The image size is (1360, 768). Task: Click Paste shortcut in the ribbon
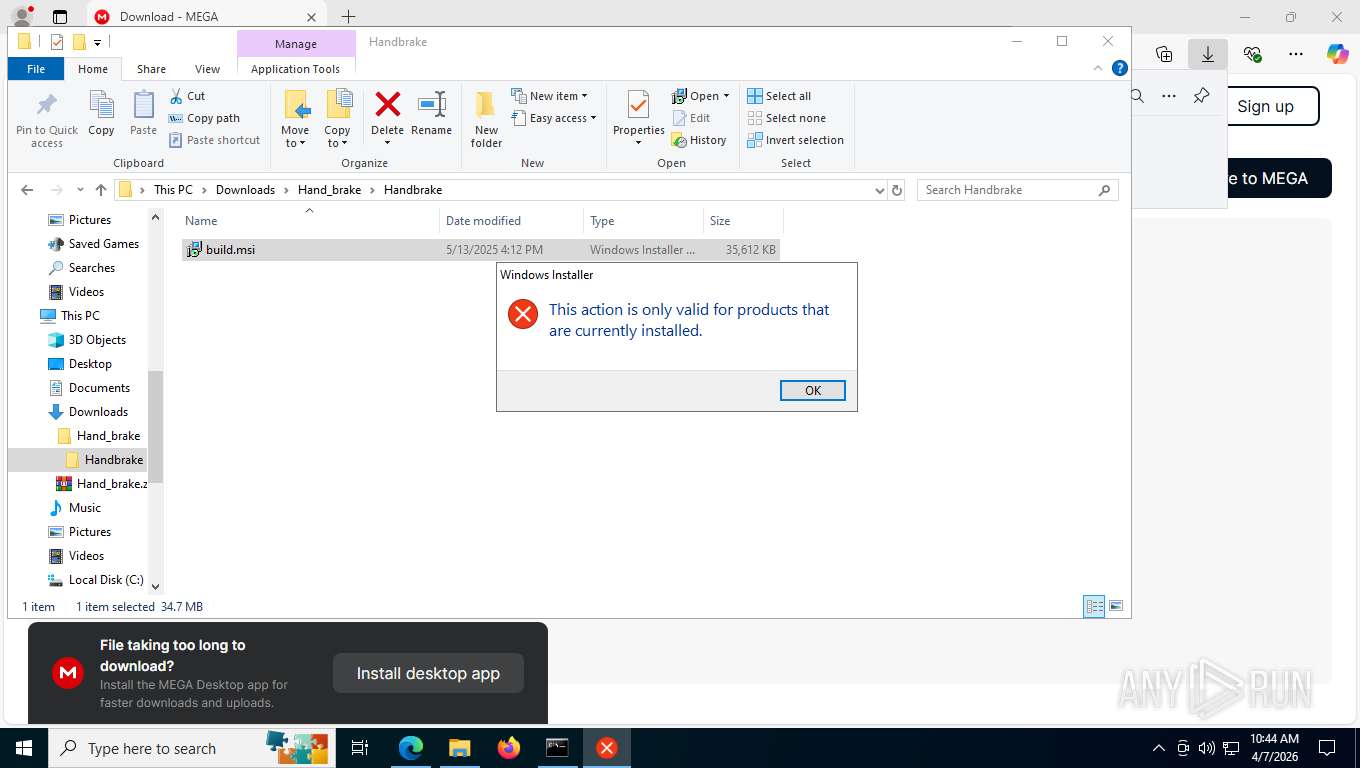click(x=214, y=140)
